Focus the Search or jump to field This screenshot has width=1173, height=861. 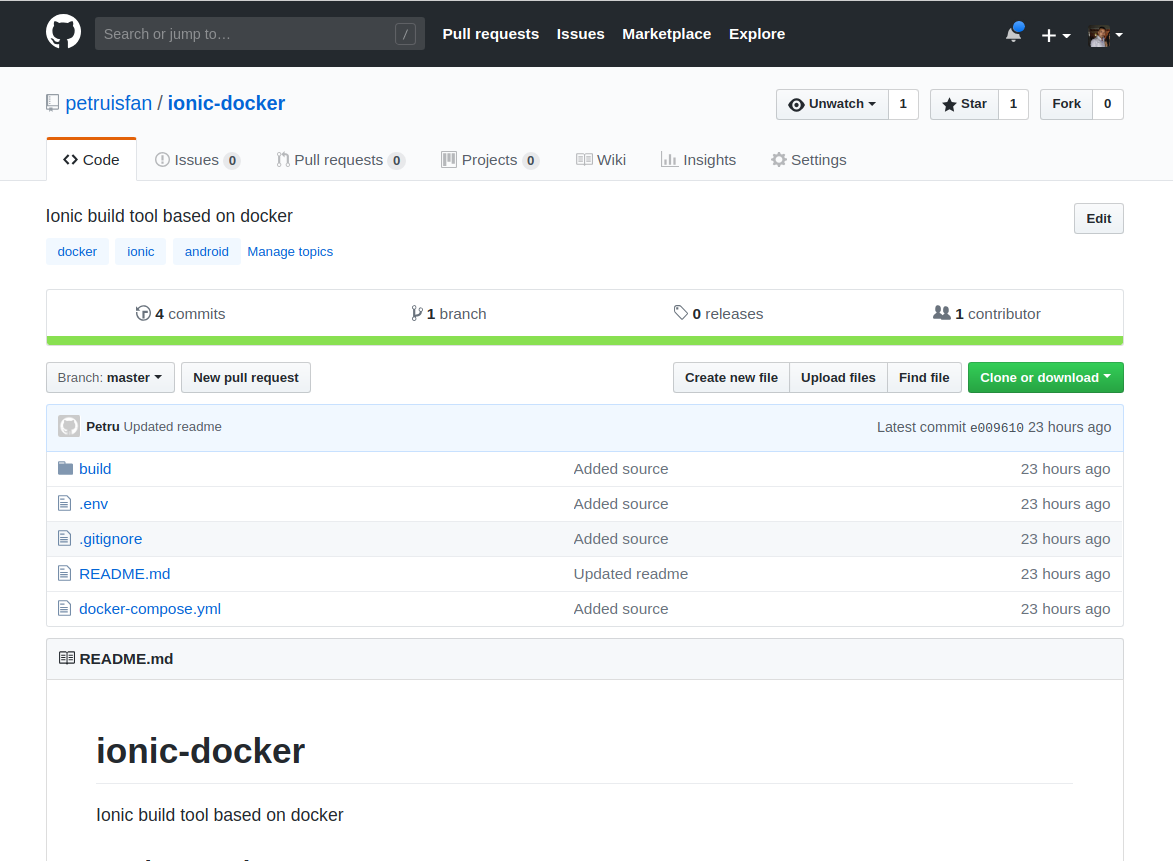pos(260,34)
